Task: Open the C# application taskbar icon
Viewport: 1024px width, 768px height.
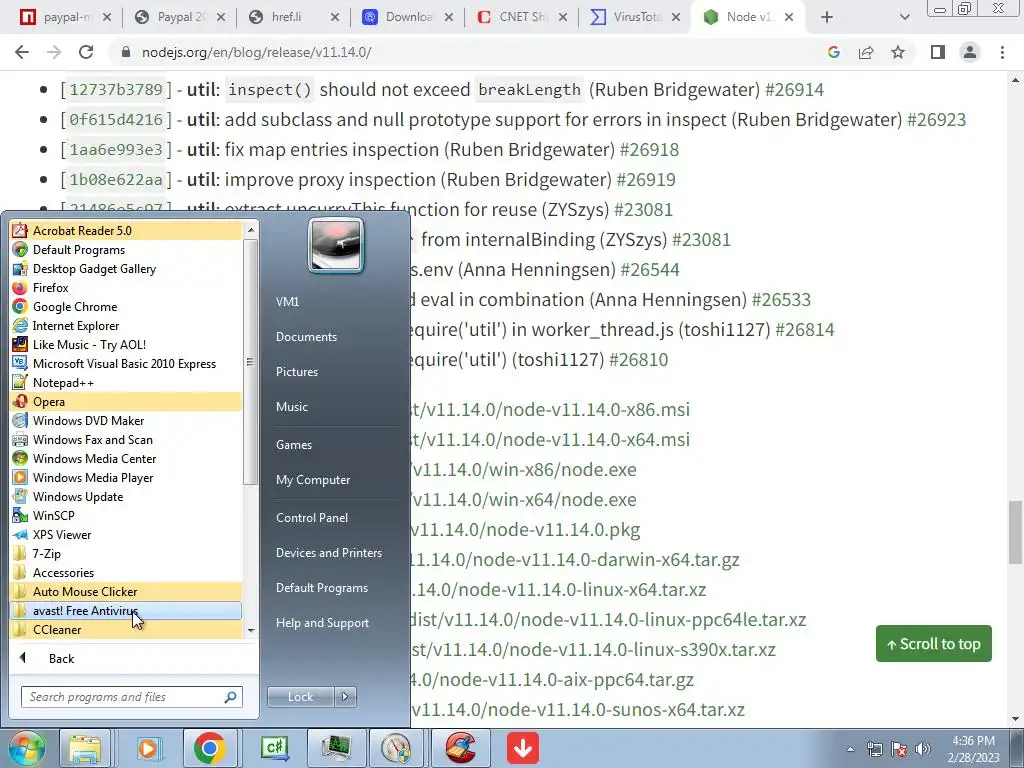Action: [274, 748]
